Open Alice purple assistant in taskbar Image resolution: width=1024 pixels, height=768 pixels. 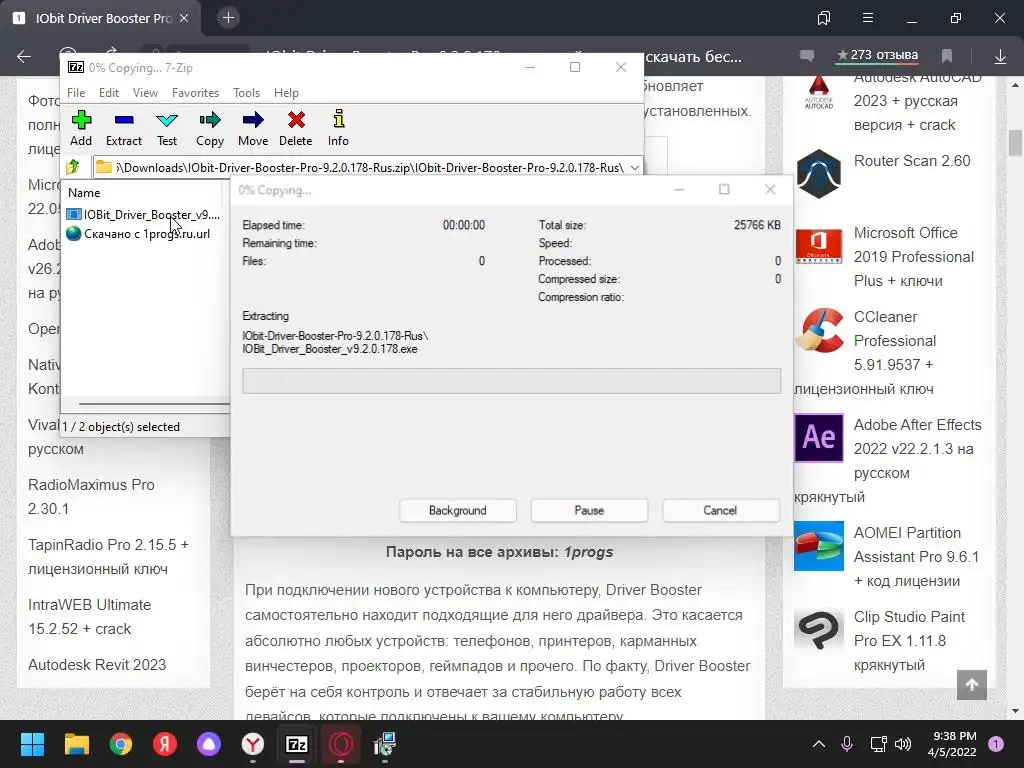[209, 744]
